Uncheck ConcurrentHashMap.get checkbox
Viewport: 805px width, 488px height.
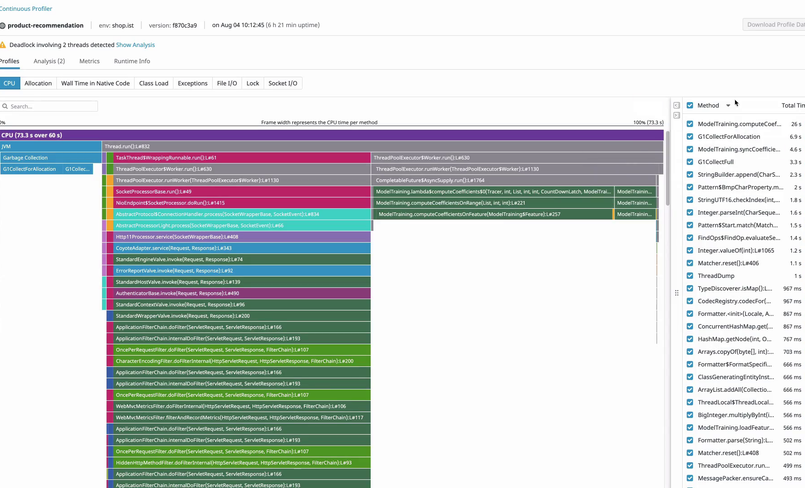[689, 326]
